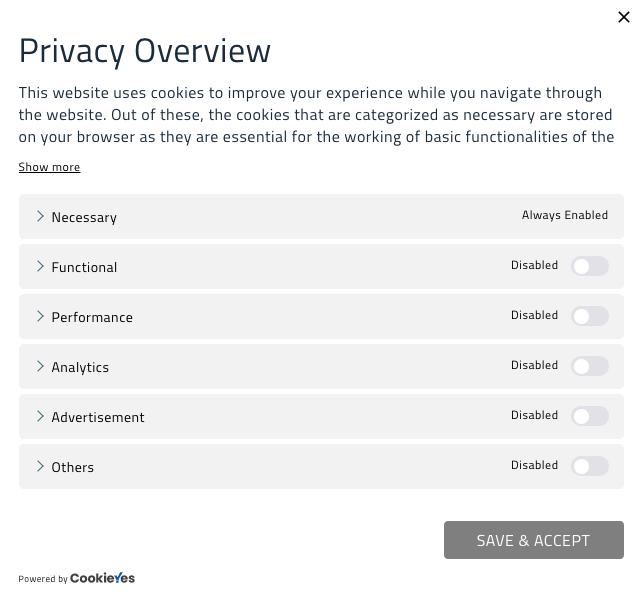
Task: Turn on the Analytics cookies switch
Action: (589, 366)
